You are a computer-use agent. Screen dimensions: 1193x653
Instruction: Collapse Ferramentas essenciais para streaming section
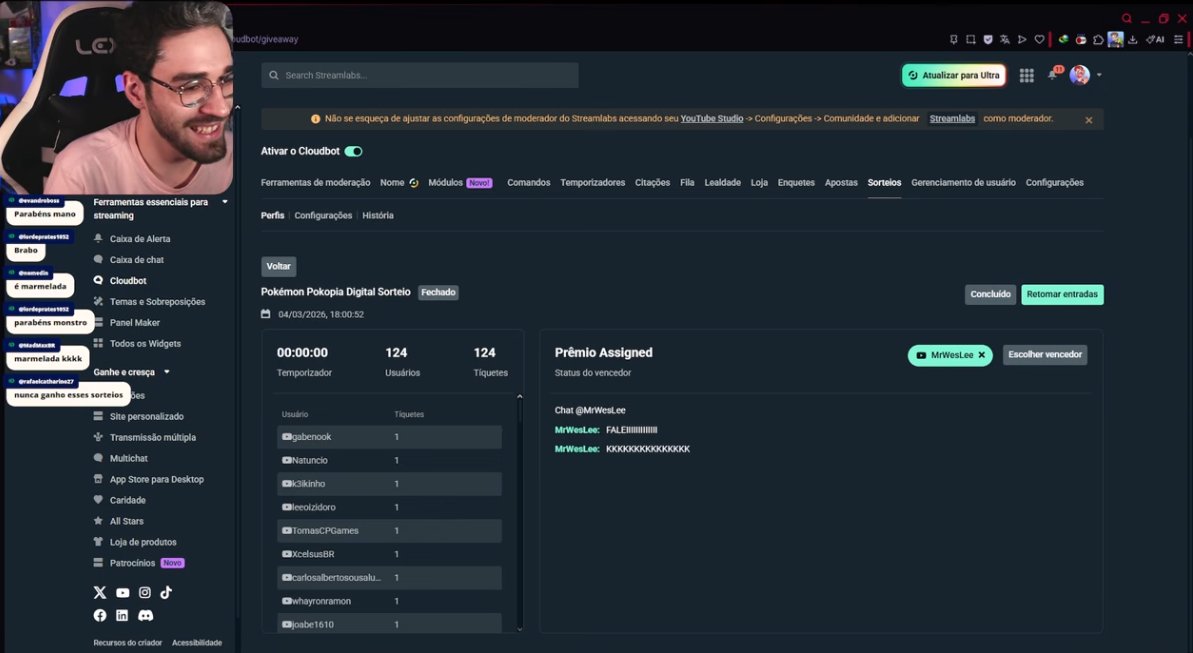pyautogui.click(x=224, y=202)
